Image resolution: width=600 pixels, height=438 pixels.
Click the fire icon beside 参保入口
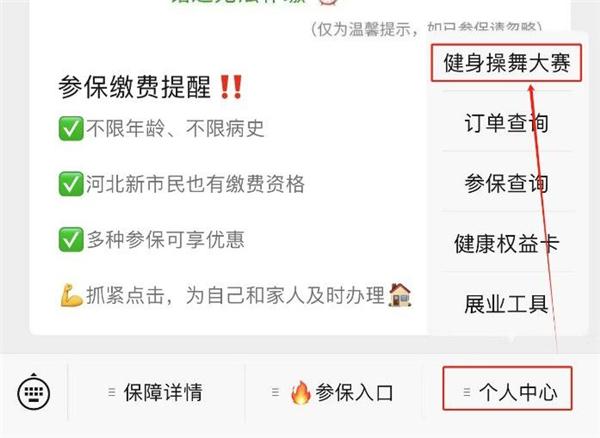point(301,392)
